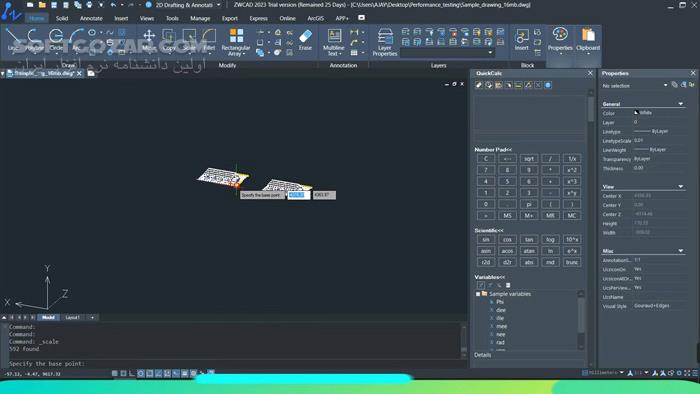Click the Open folder icon in quick access toolbar

(x=42, y=5)
